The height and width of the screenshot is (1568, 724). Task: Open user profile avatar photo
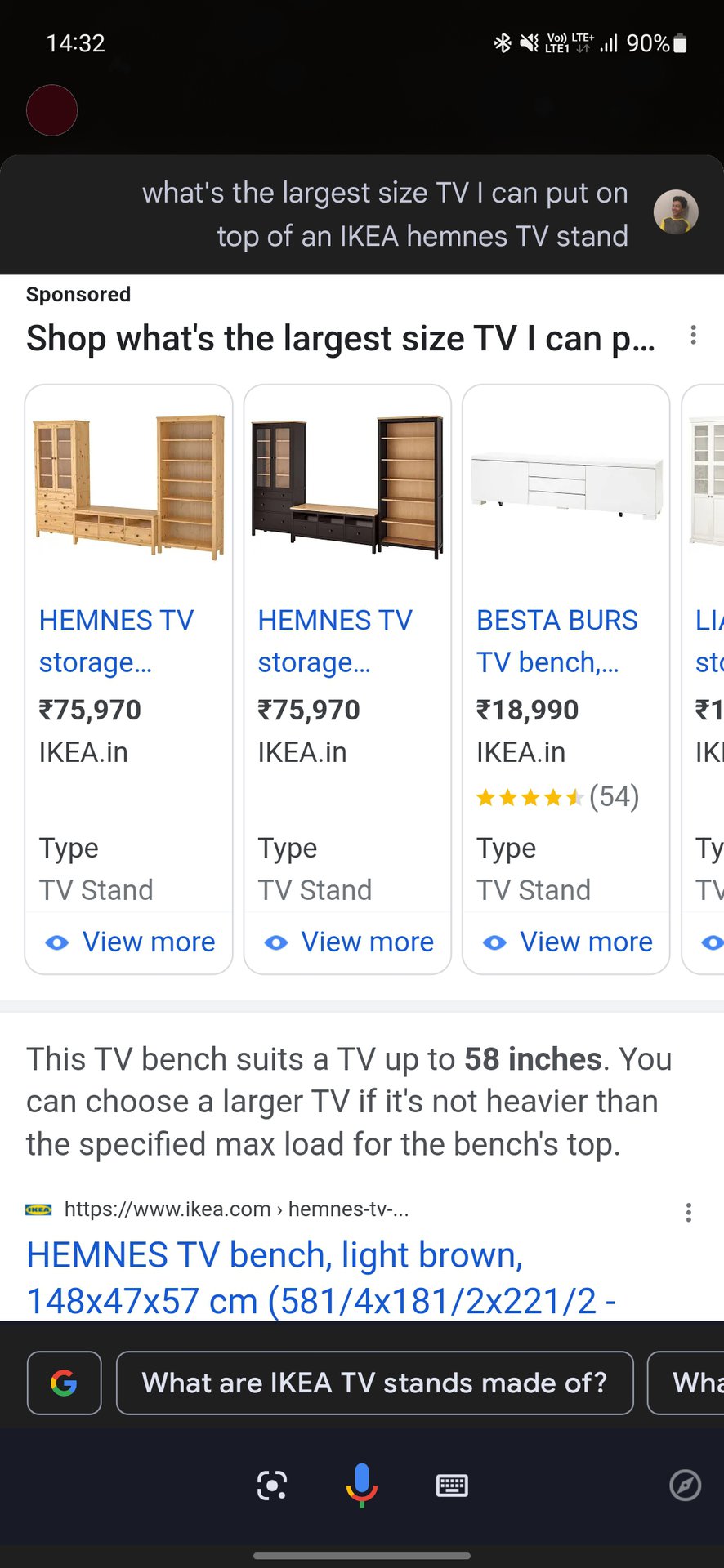pyautogui.click(x=676, y=212)
